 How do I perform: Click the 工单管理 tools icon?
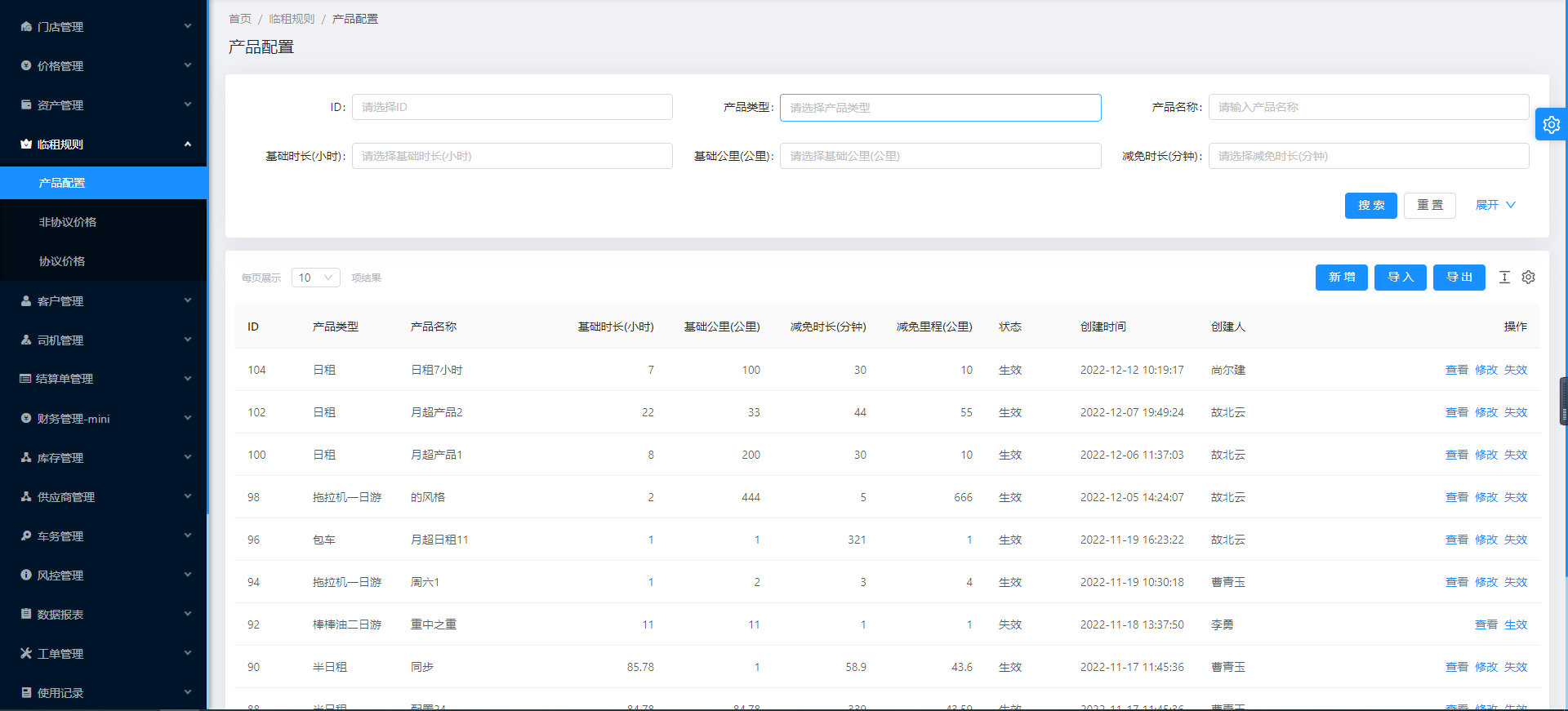click(26, 654)
